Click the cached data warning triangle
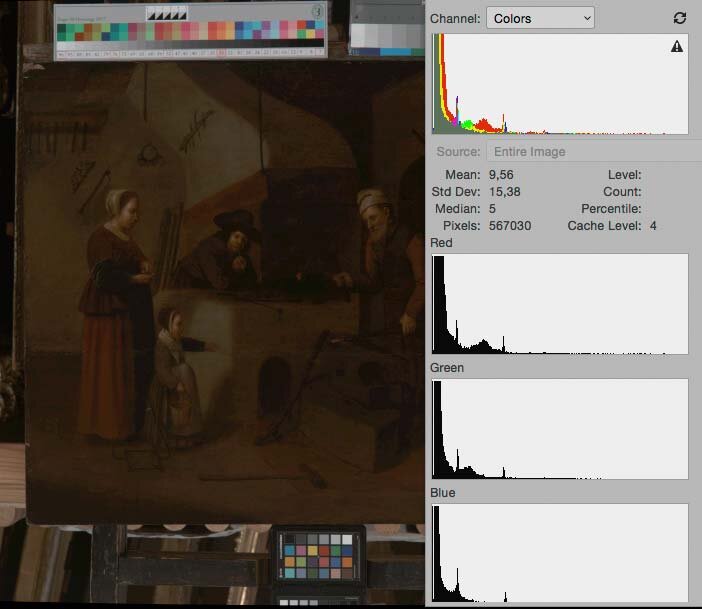Viewport: 702px width, 609px height. click(x=676, y=47)
